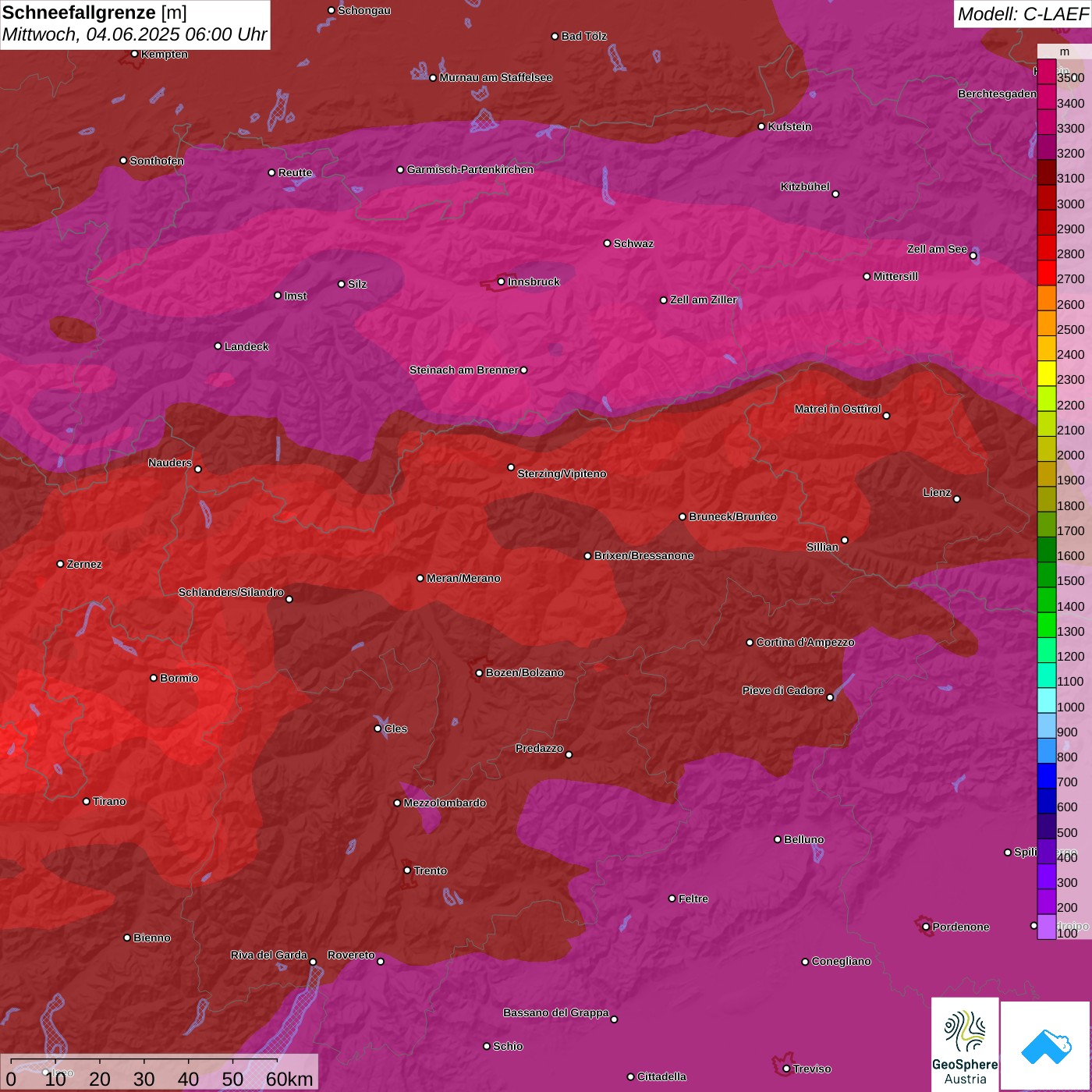Click the Zell am See label
1092x1092 pixels.
pos(937,249)
